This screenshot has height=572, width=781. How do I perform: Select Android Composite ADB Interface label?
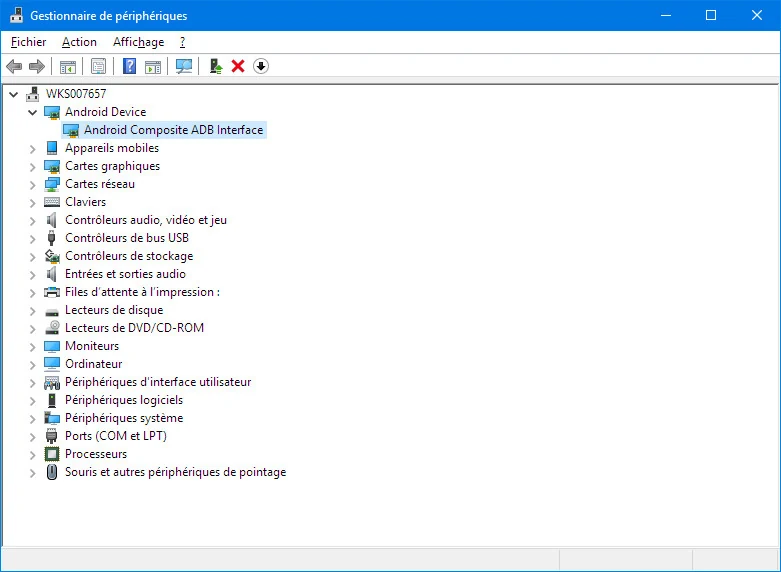point(173,130)
